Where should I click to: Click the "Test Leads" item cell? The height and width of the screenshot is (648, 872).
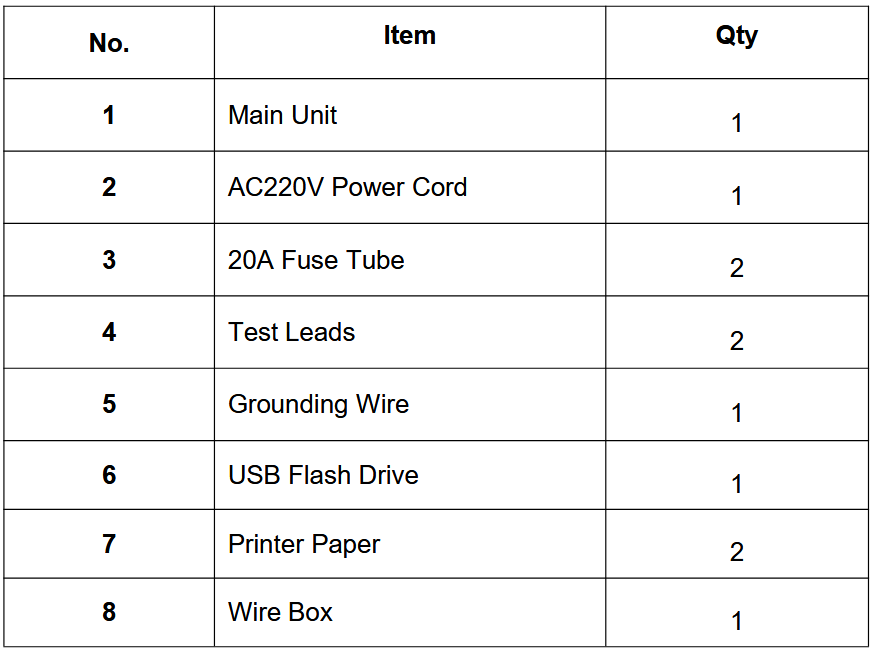291,332
